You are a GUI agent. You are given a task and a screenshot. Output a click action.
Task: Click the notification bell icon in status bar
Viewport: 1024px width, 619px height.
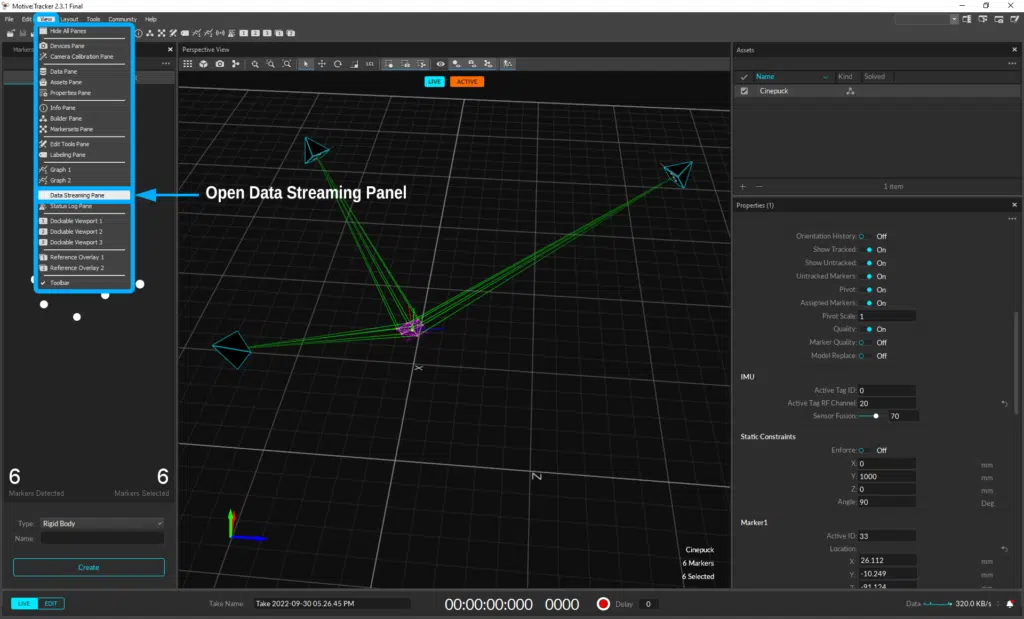[1009, 604]
